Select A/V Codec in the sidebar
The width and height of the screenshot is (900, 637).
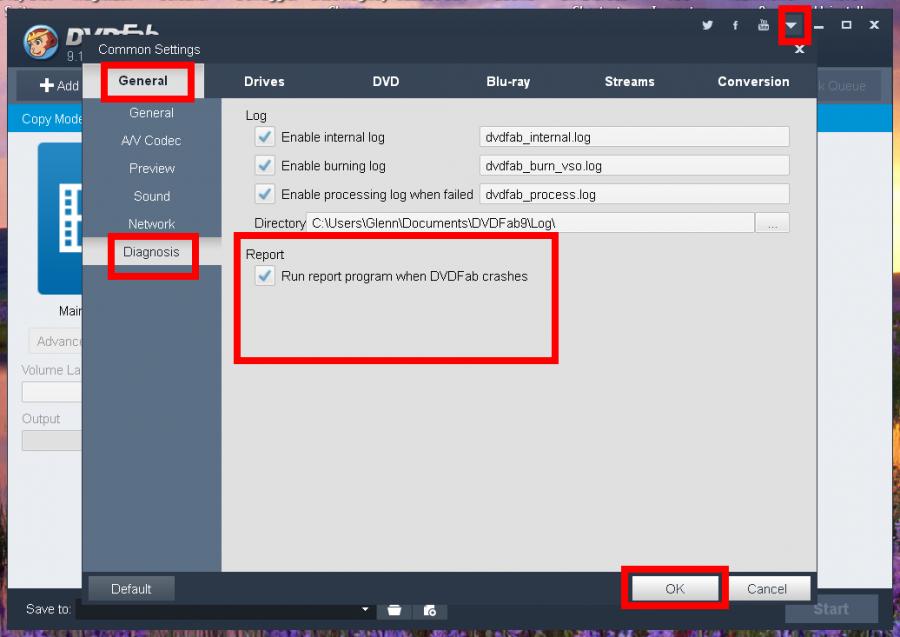click(152, 141)
